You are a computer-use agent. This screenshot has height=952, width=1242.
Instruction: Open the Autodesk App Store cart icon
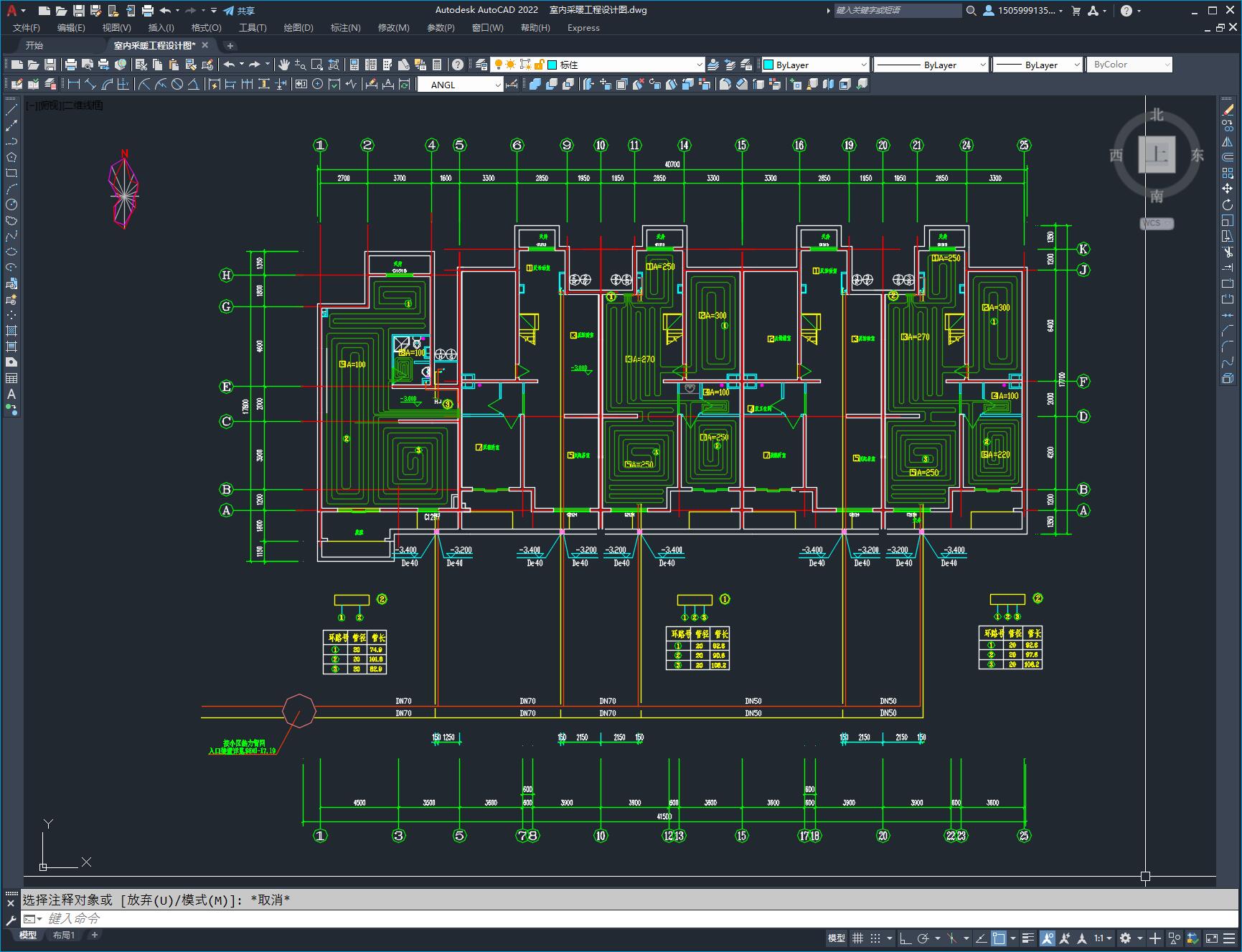point(1076,11)
